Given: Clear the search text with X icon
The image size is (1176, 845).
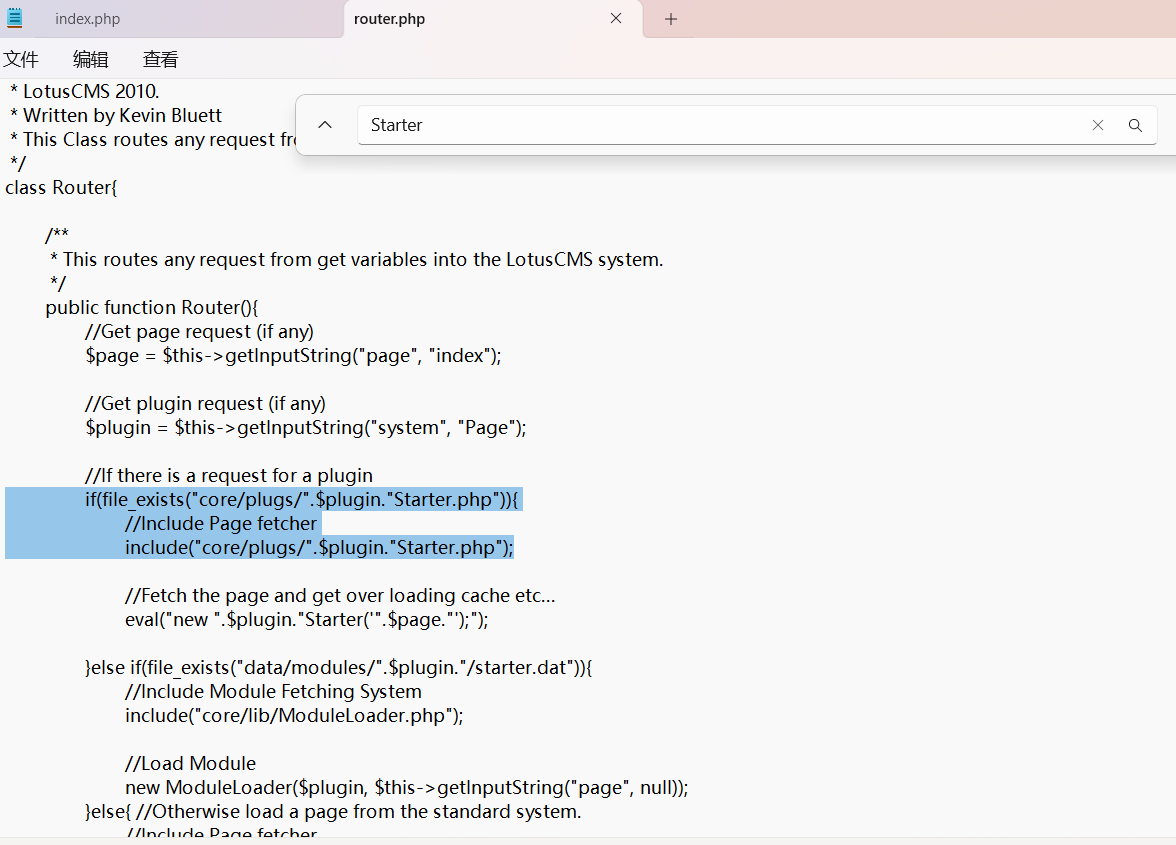Looking at the screenshot, I should coord(1098,125).
